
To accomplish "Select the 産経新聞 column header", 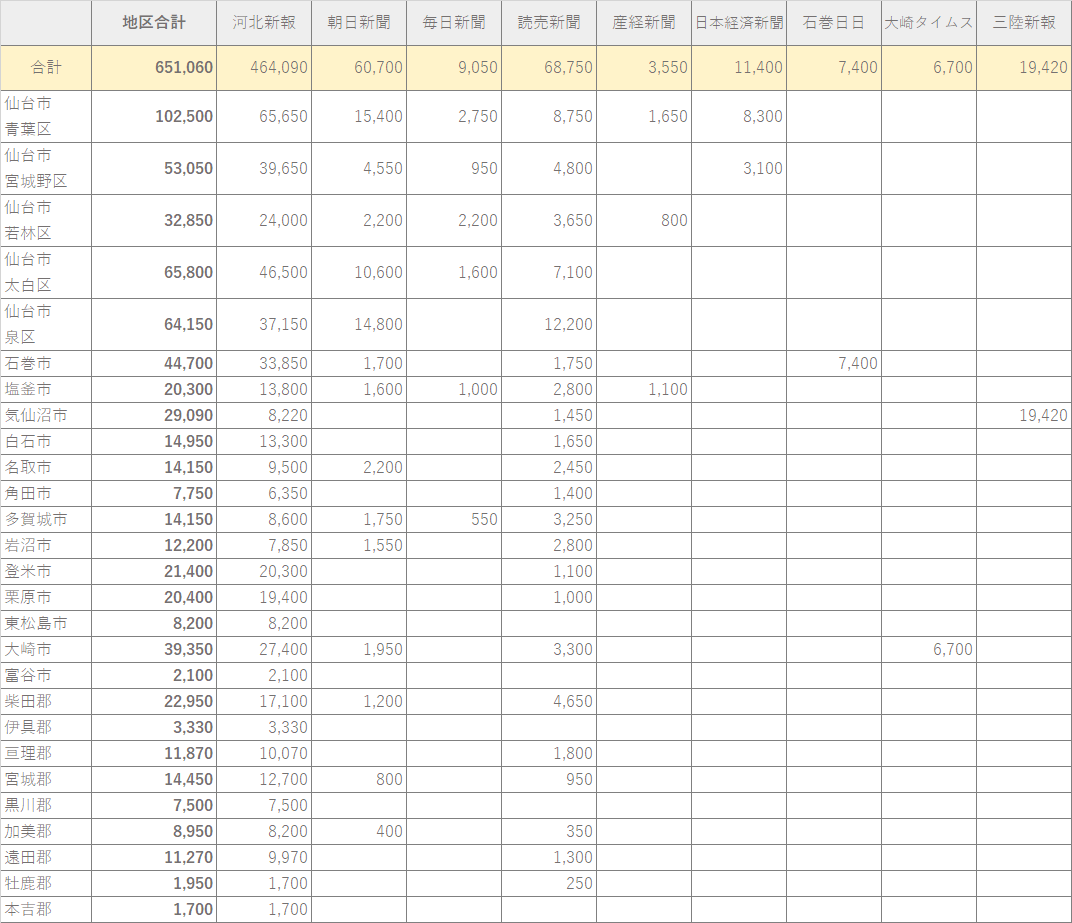I will [x=644, y=23].
